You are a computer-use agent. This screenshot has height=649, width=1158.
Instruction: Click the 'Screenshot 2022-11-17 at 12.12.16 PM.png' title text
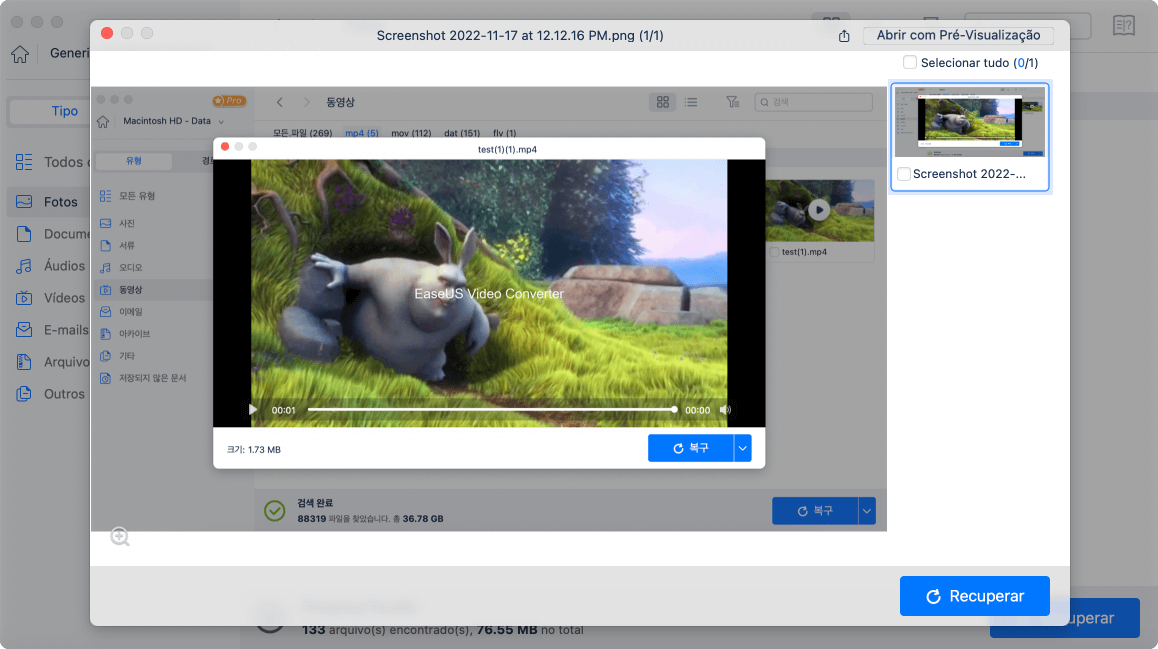[x=520, y=35]
